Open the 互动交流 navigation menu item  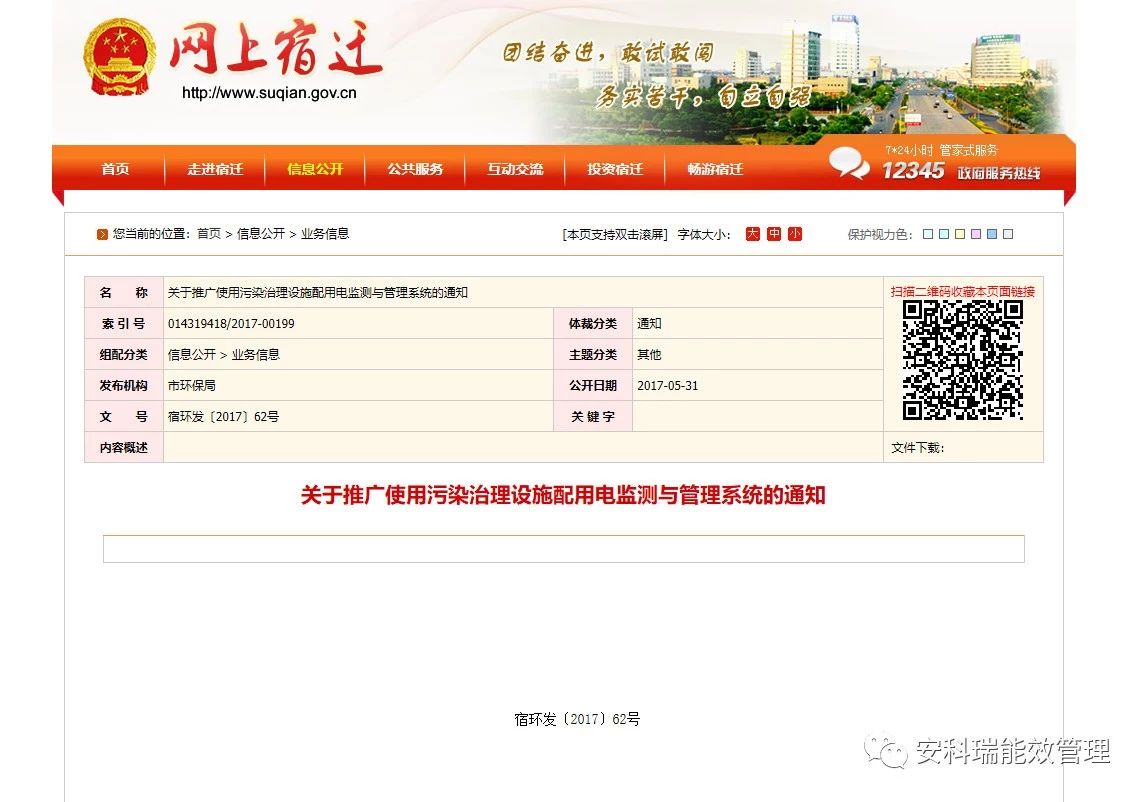pos(515,169)
